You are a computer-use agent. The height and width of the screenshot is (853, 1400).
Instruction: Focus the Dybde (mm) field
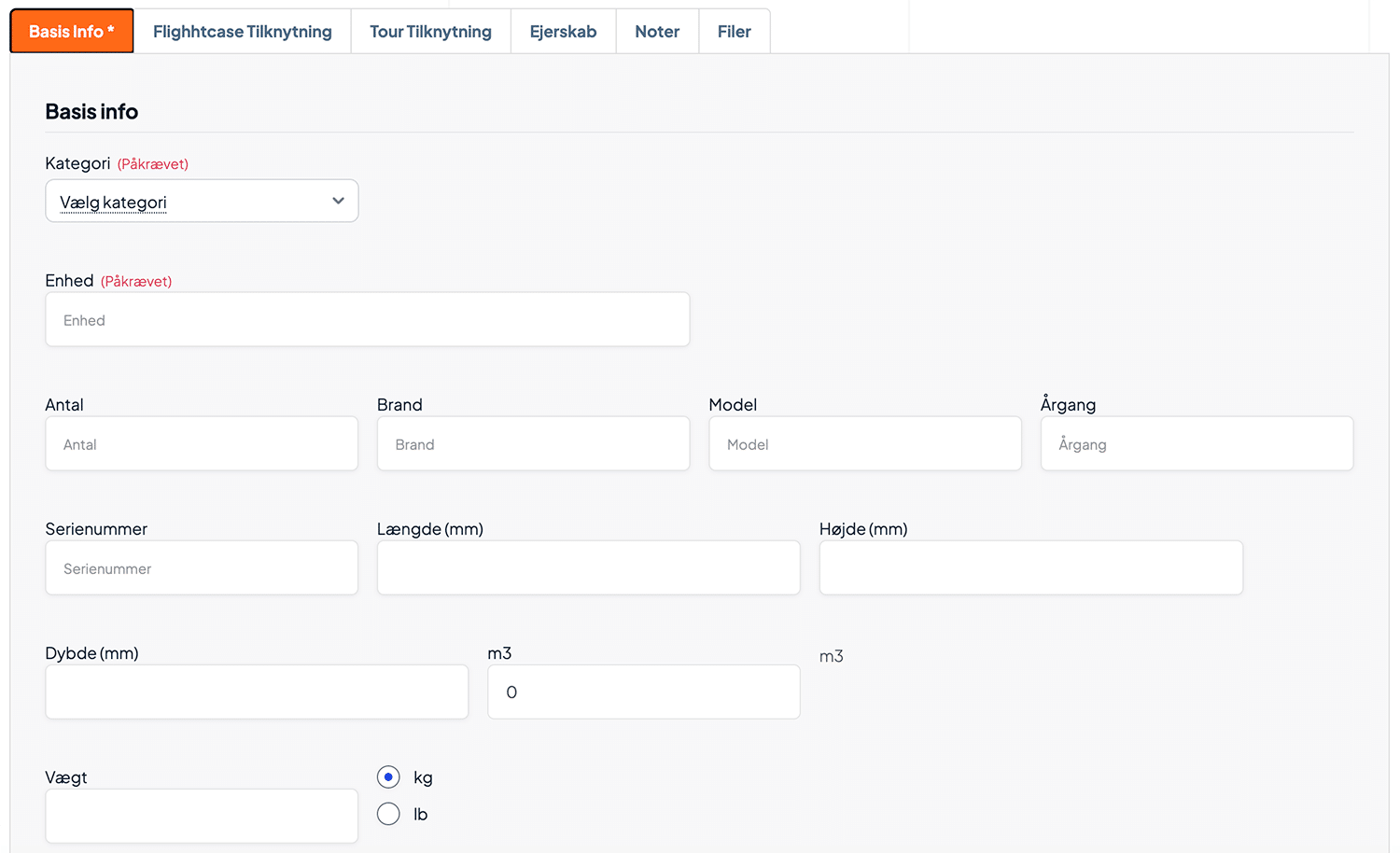click(257, 692)
